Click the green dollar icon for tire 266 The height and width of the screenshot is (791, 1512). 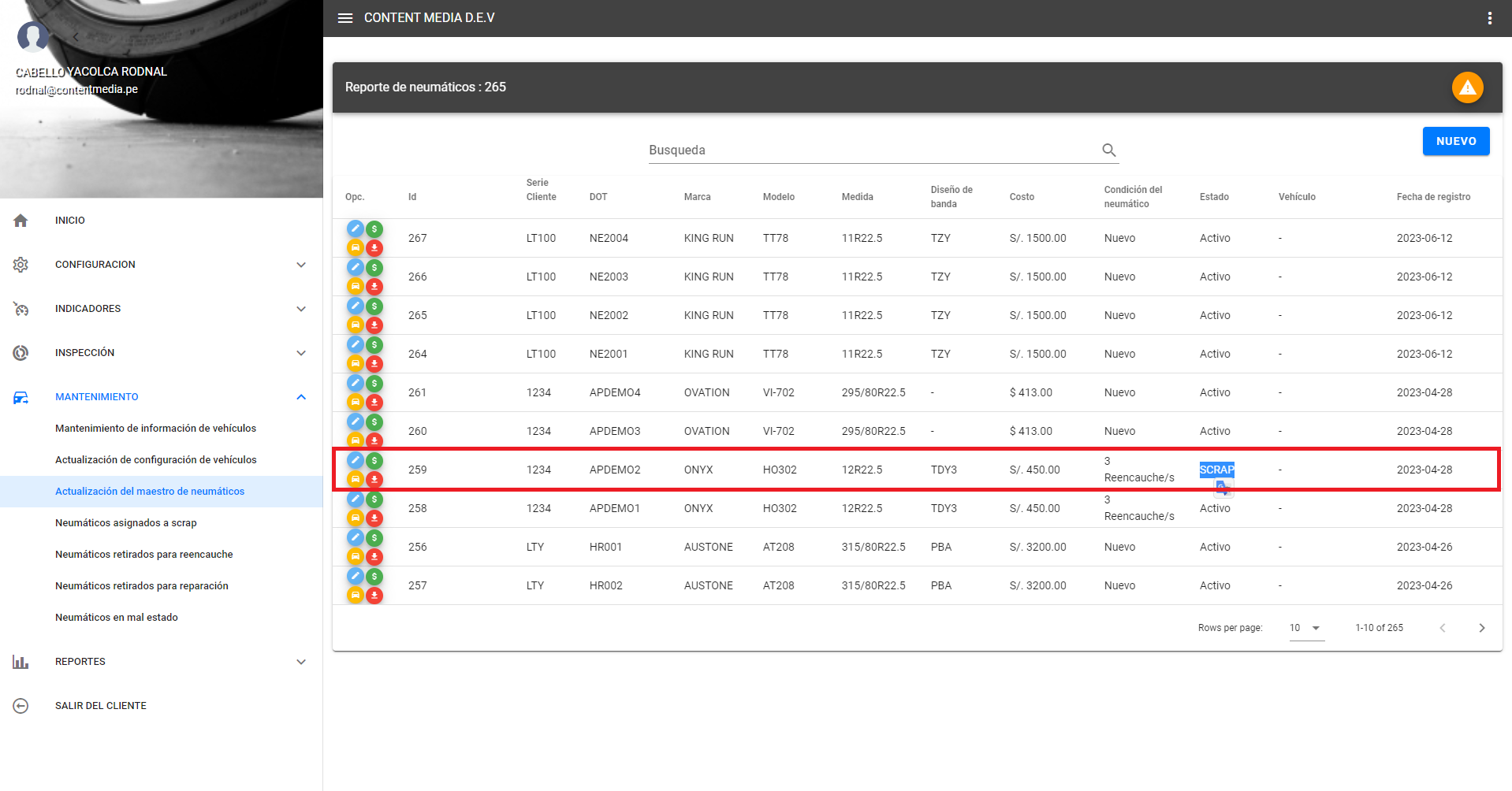(374, 268)
